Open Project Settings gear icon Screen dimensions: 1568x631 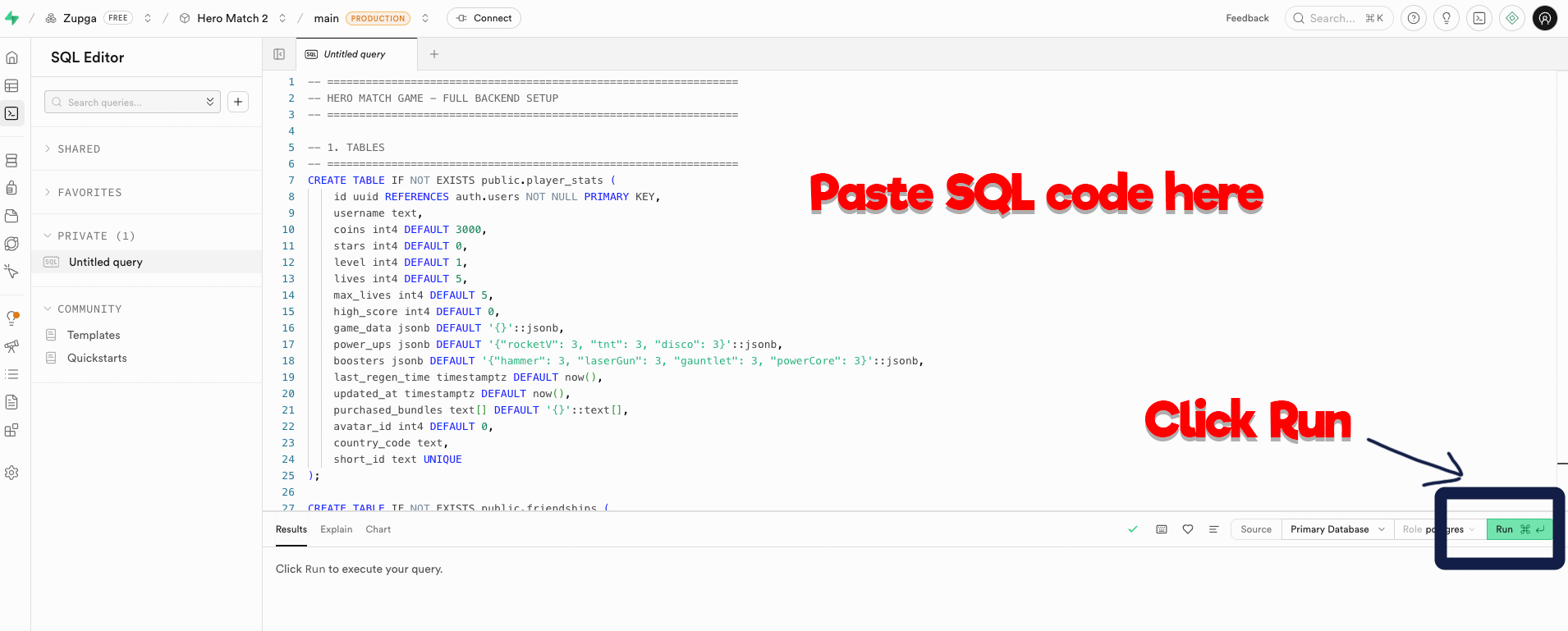[x=11, y=473]
